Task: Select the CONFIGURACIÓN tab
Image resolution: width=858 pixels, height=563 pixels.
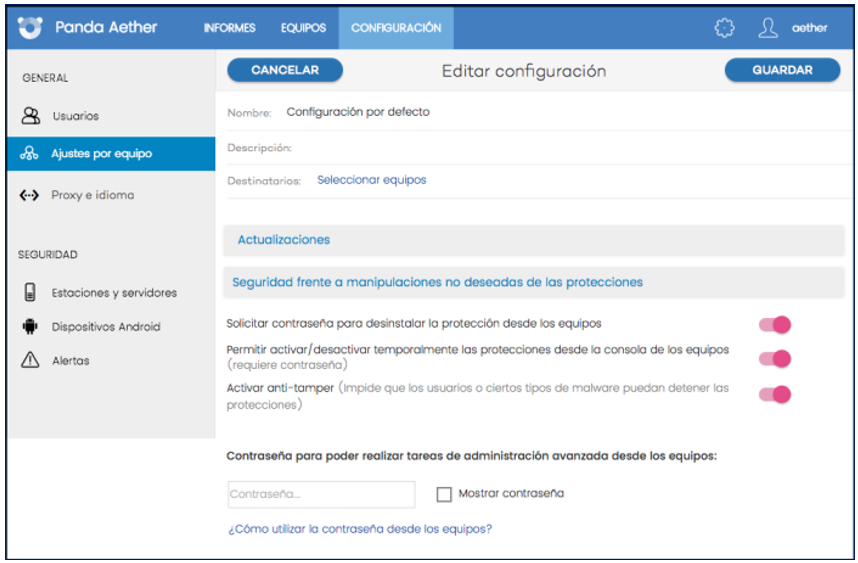Action: pos(396,28)
